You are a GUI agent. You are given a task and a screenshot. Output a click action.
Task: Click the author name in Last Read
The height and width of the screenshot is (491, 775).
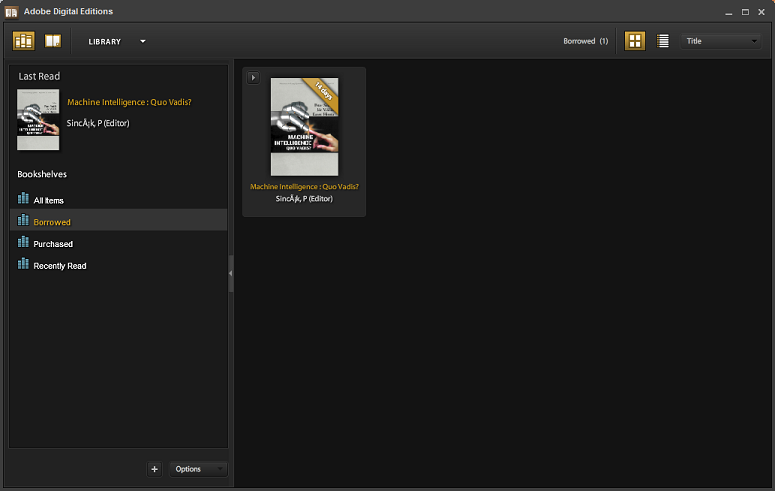click(98, 123)
